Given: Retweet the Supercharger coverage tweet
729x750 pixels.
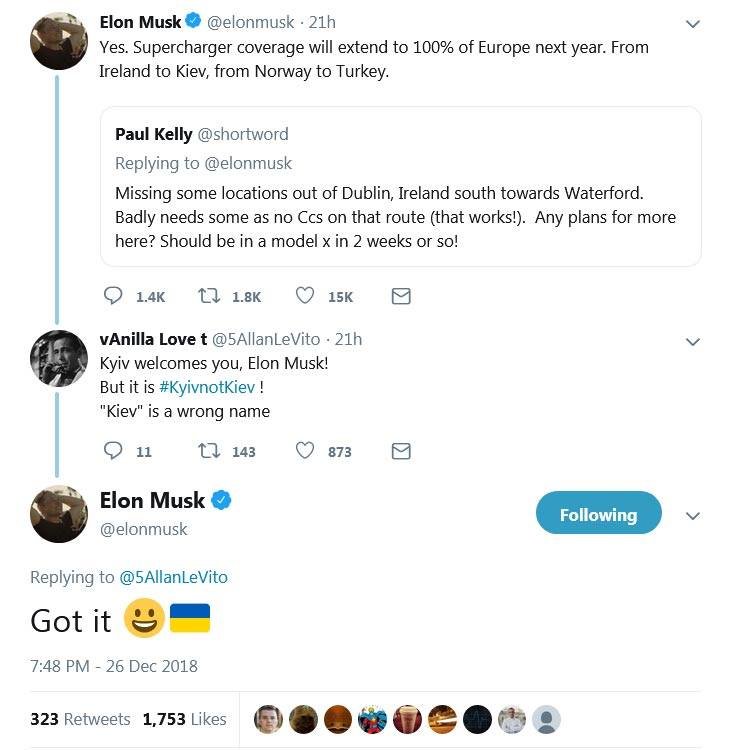Looking at the screenshot, I should click(211, 296).
